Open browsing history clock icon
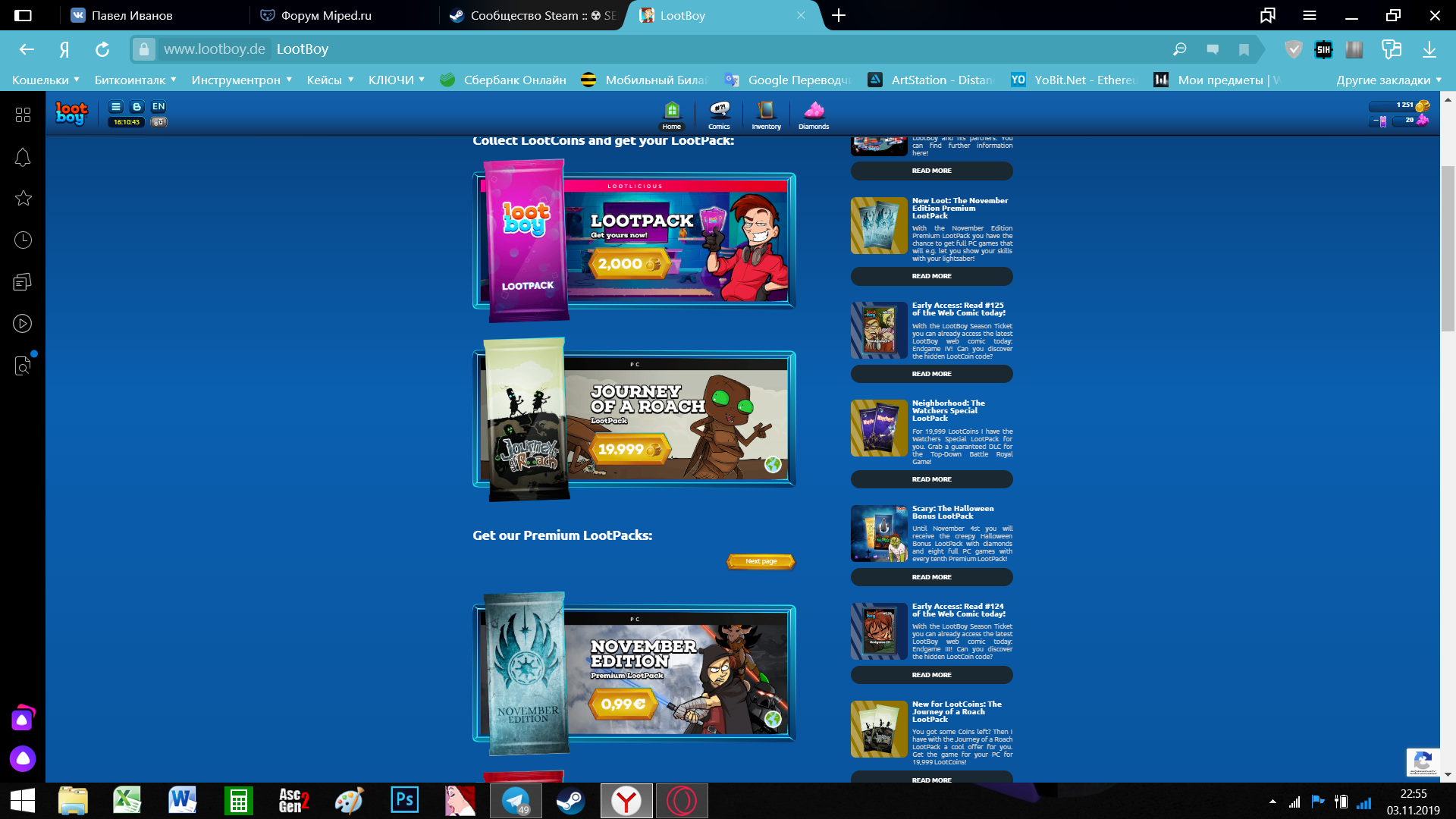This screenshot has width=1456, height=819. 23,240
